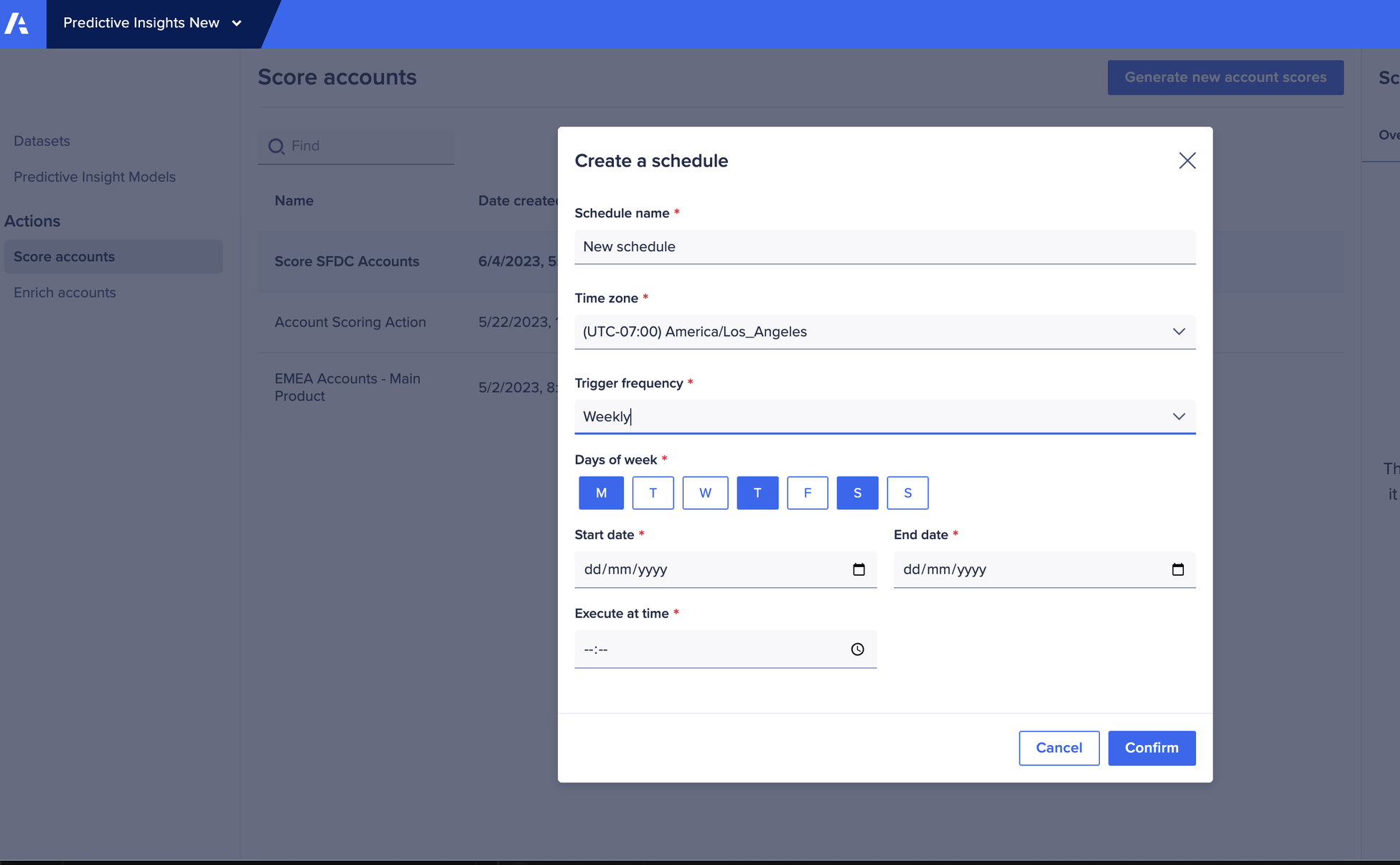The width and height of the screenshot is (1400, 865).
Task: Click the Find search magnifier icon
Action: pos(276,146)
